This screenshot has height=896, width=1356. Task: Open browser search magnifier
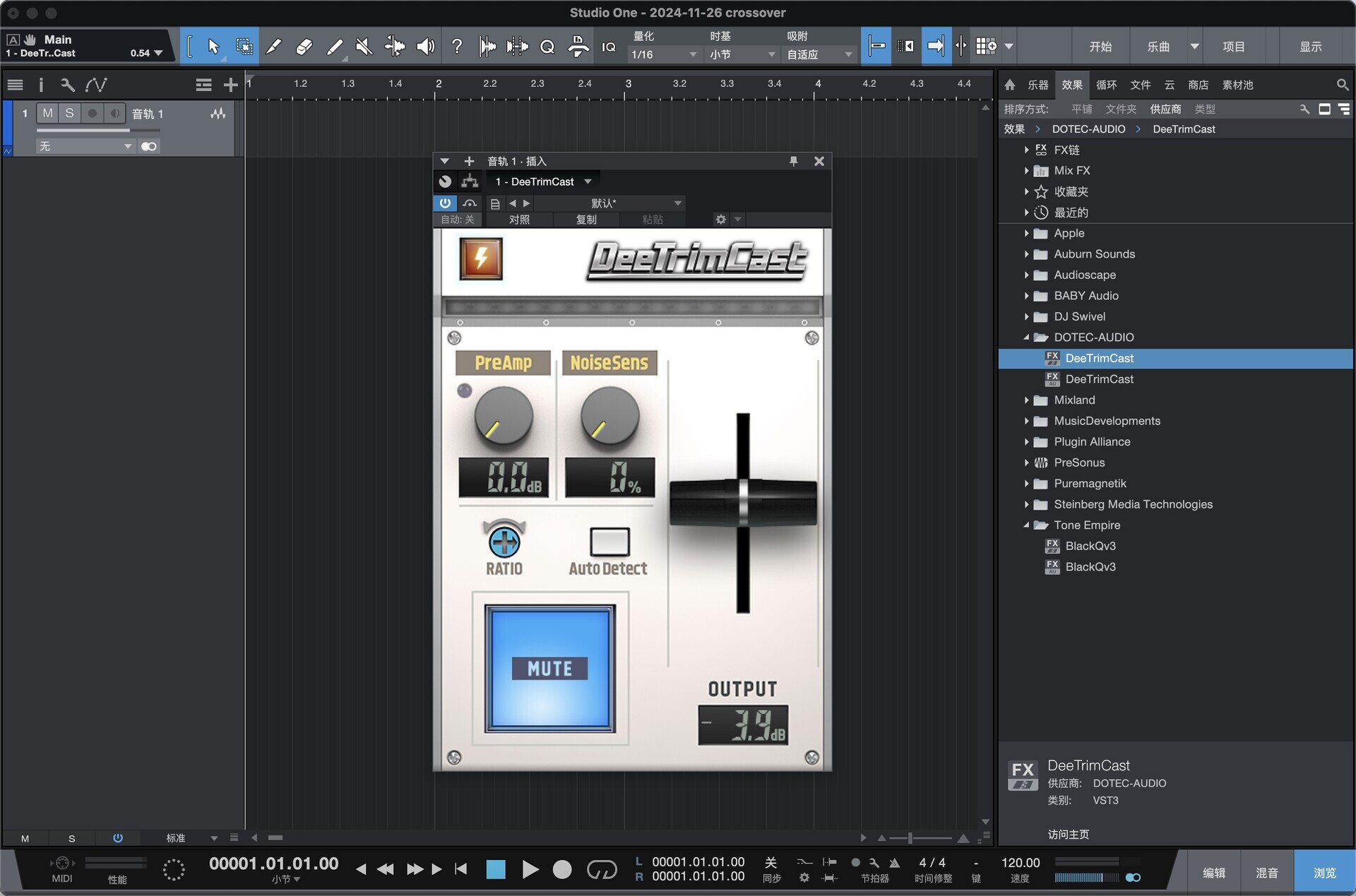click(x=1342, y=85)
